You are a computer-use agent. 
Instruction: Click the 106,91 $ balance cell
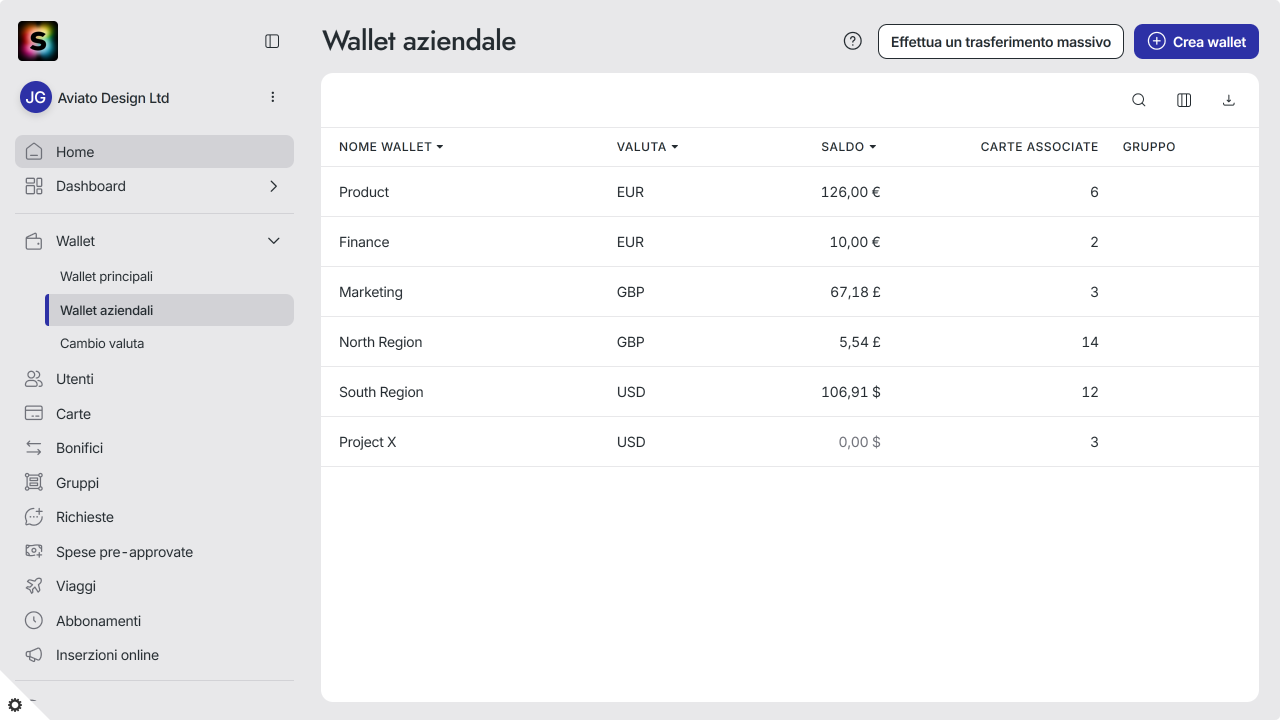pyautogui.click(x=850, y=392)
